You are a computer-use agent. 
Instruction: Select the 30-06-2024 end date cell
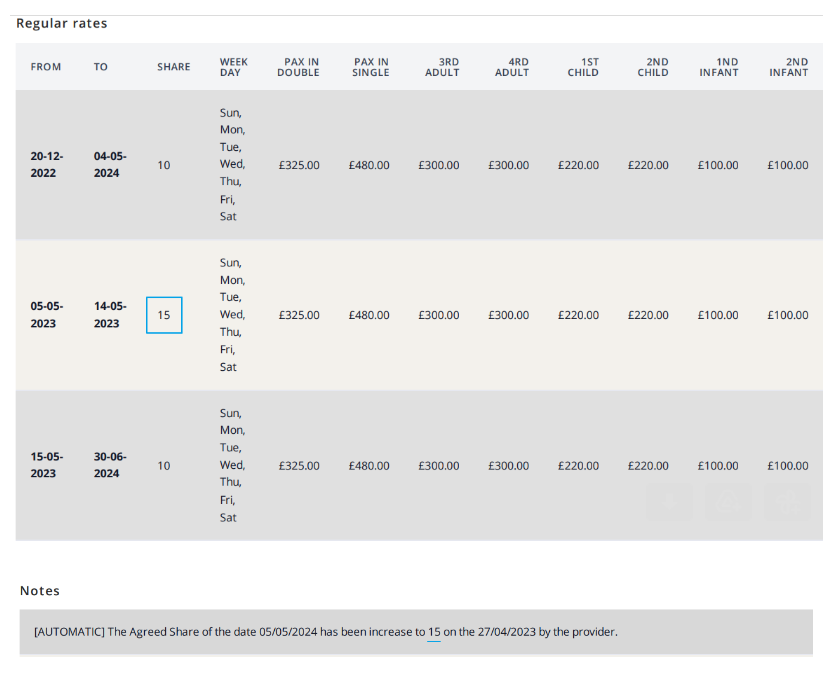tap(108, 465)
